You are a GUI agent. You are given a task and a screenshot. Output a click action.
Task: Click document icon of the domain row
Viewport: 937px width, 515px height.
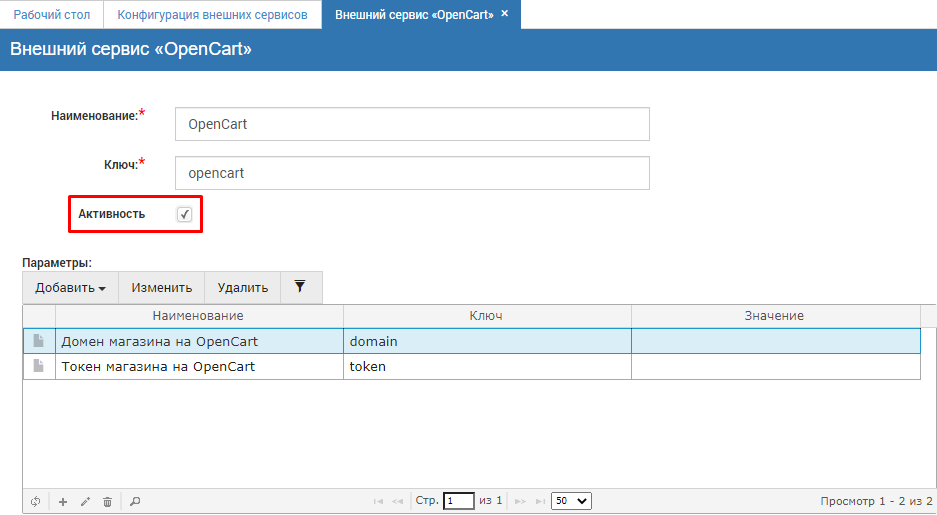coord(39,341)
